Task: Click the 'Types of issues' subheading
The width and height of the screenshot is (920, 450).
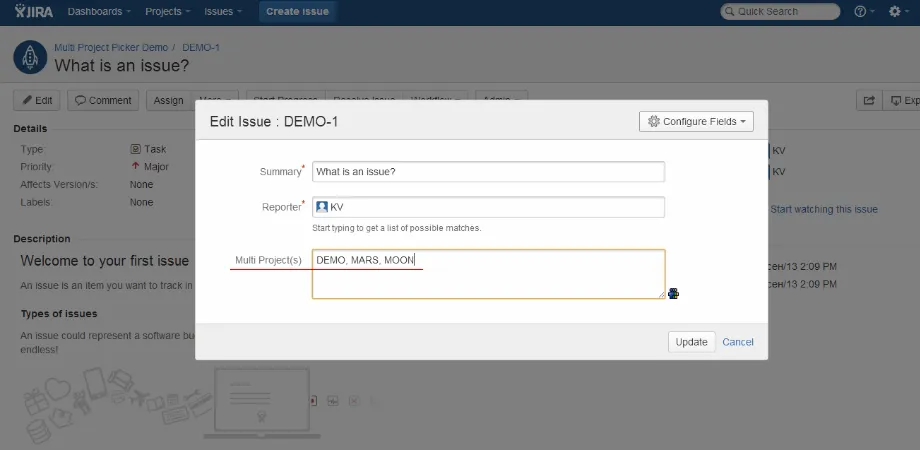Action: coord(59,314)
